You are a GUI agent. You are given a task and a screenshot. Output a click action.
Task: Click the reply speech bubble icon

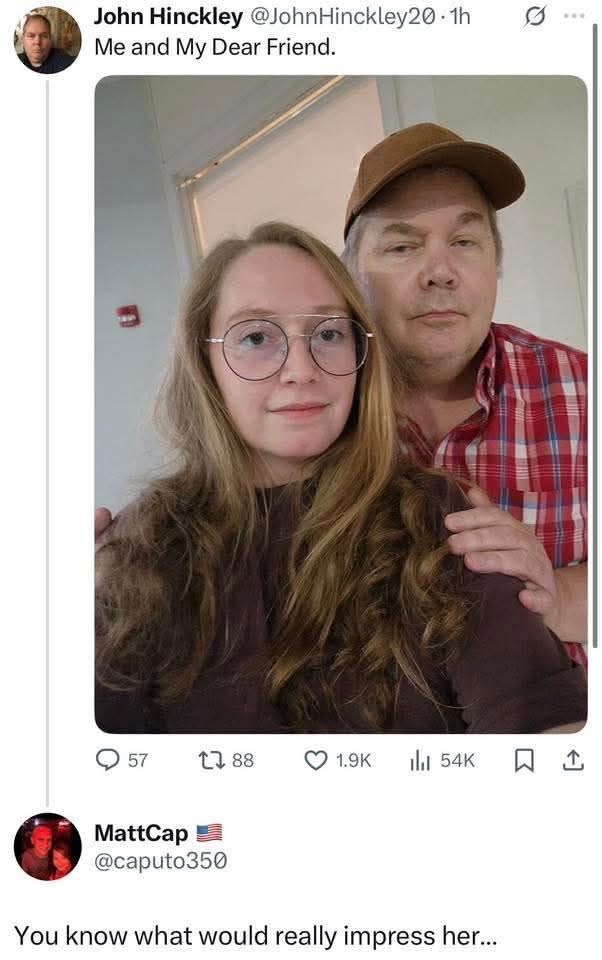[107, 760]
